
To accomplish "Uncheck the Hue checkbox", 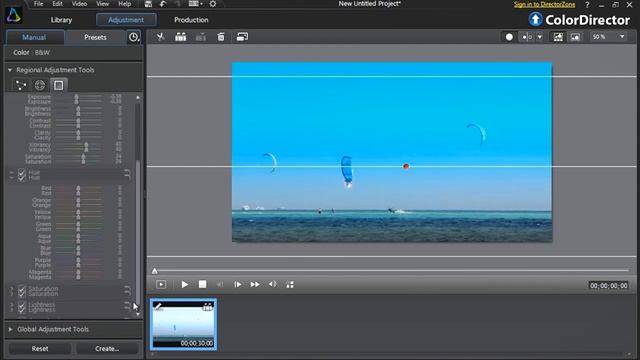I will pyautogui.click(x=22, y=175).
